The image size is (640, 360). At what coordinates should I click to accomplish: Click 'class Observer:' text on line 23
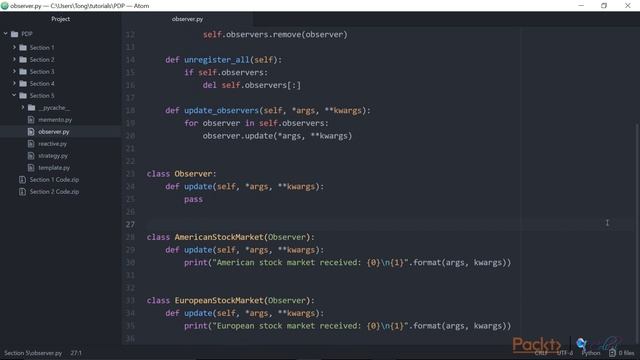click(182, 174)
